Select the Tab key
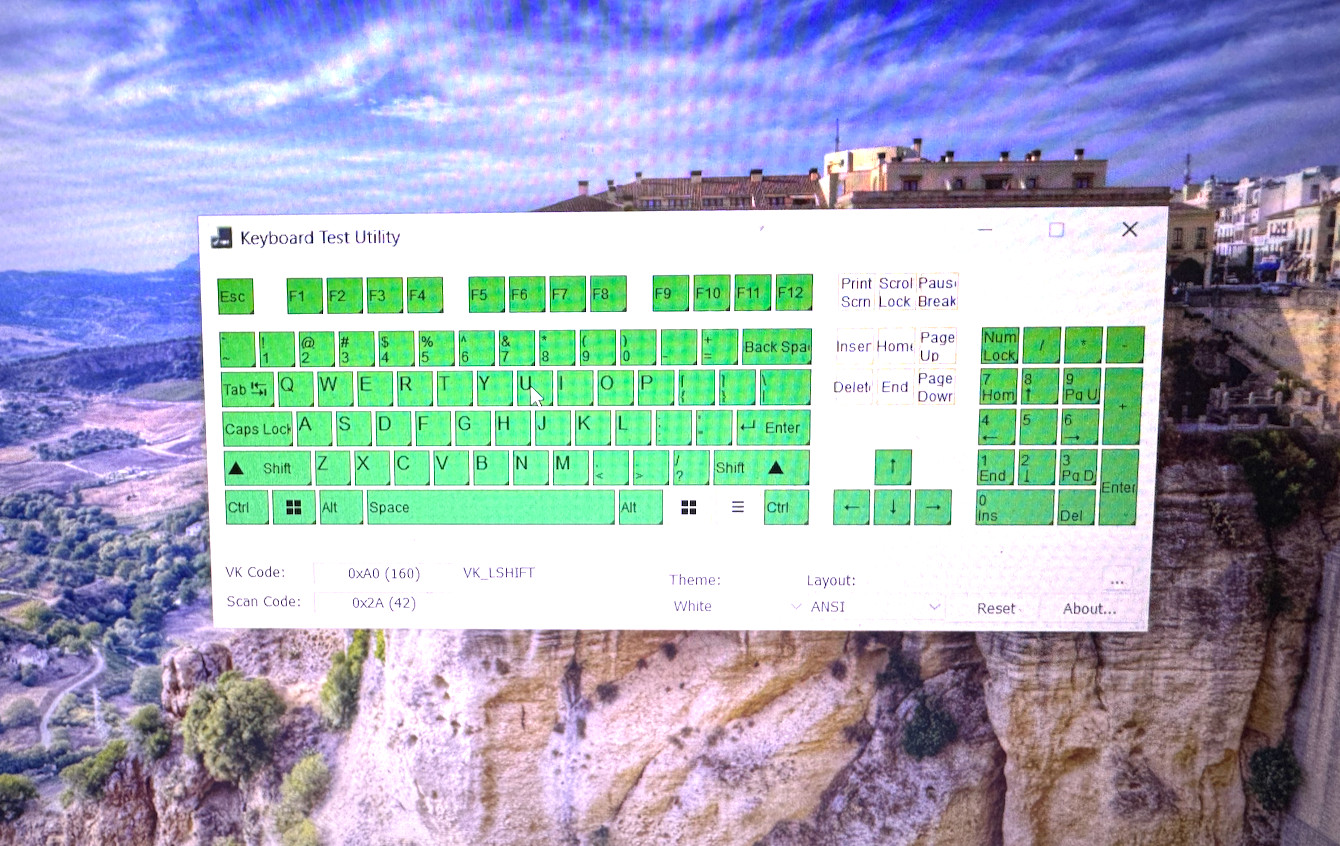This screenshot has width=1340, height=846. [247, 389]
